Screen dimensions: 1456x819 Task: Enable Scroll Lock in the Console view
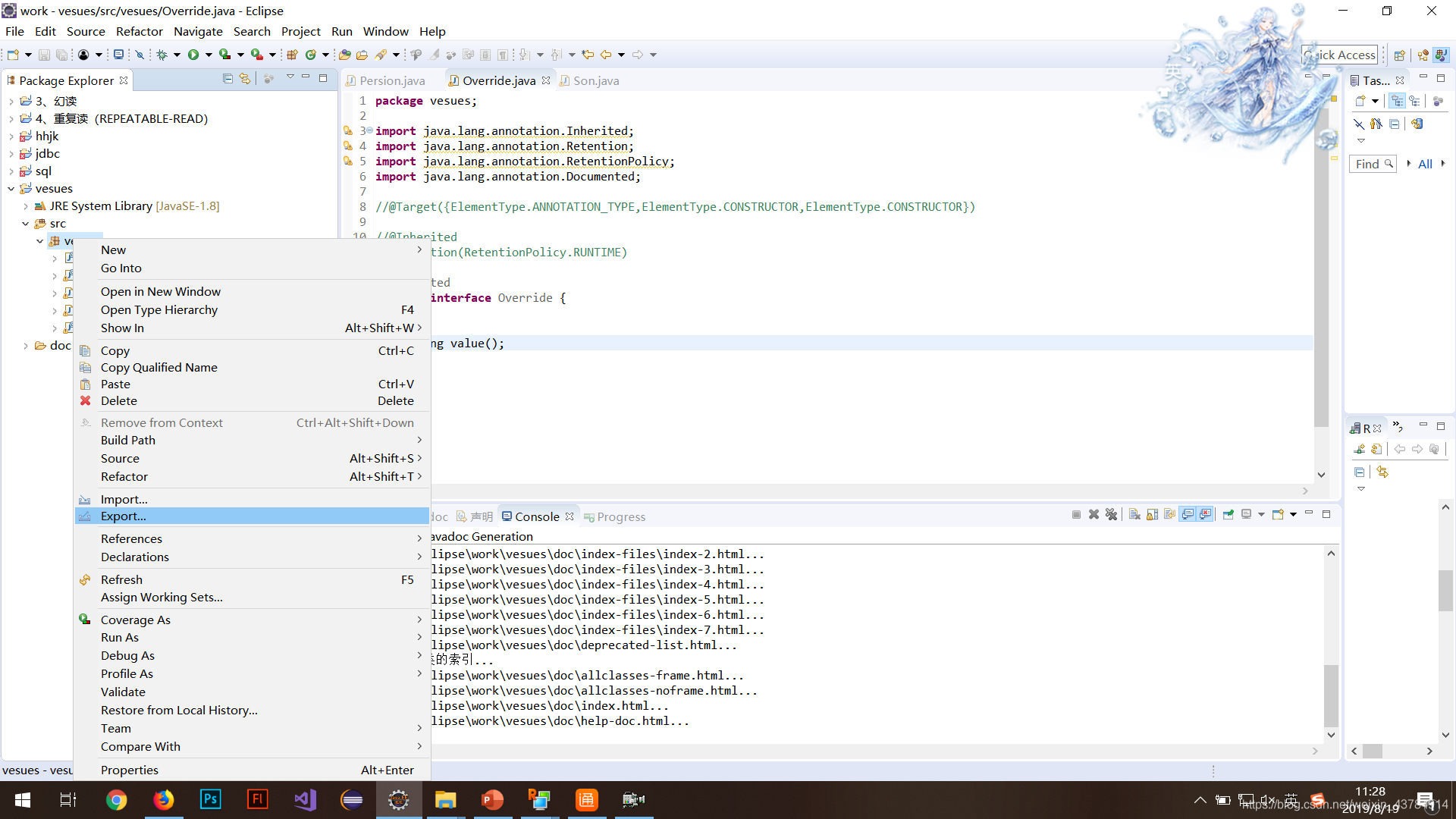tap(1152, 514)
